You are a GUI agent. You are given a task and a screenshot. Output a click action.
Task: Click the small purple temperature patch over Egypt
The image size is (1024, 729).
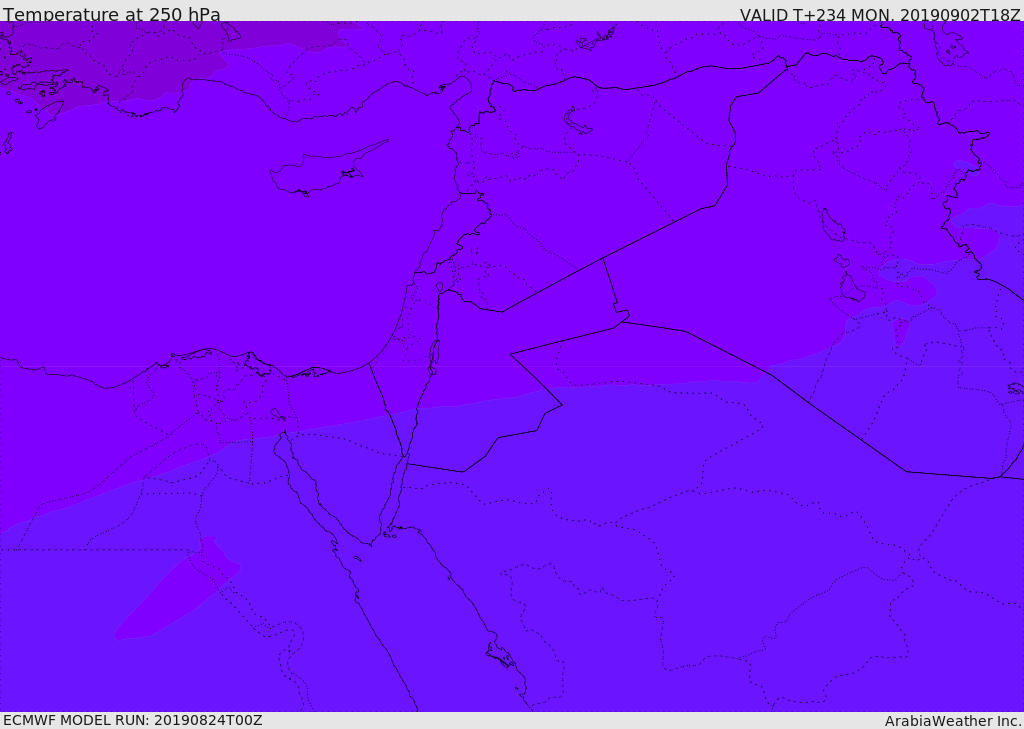coord(178,589)
